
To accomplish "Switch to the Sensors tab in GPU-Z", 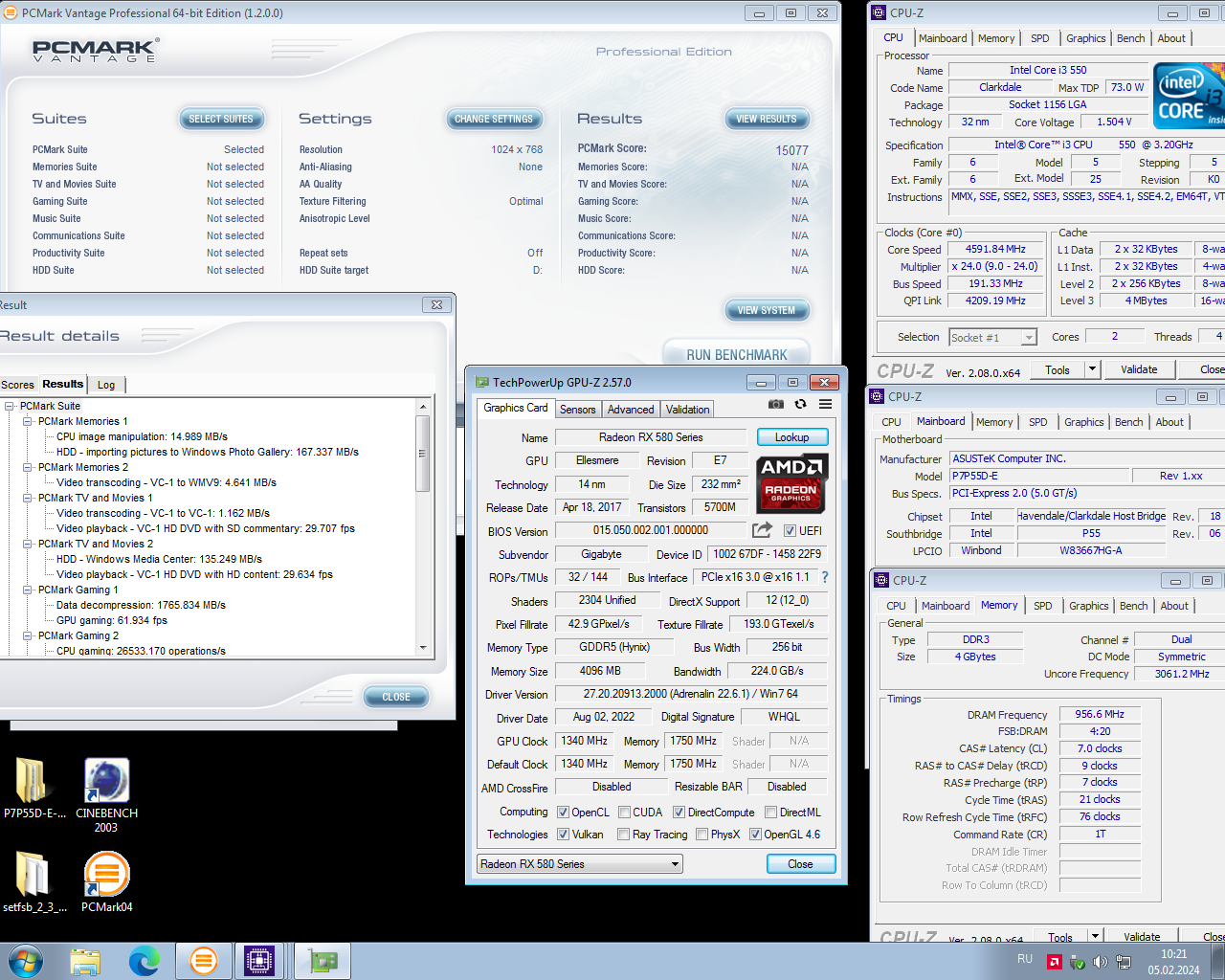I will pyautogui.click(x=578, y=410).
